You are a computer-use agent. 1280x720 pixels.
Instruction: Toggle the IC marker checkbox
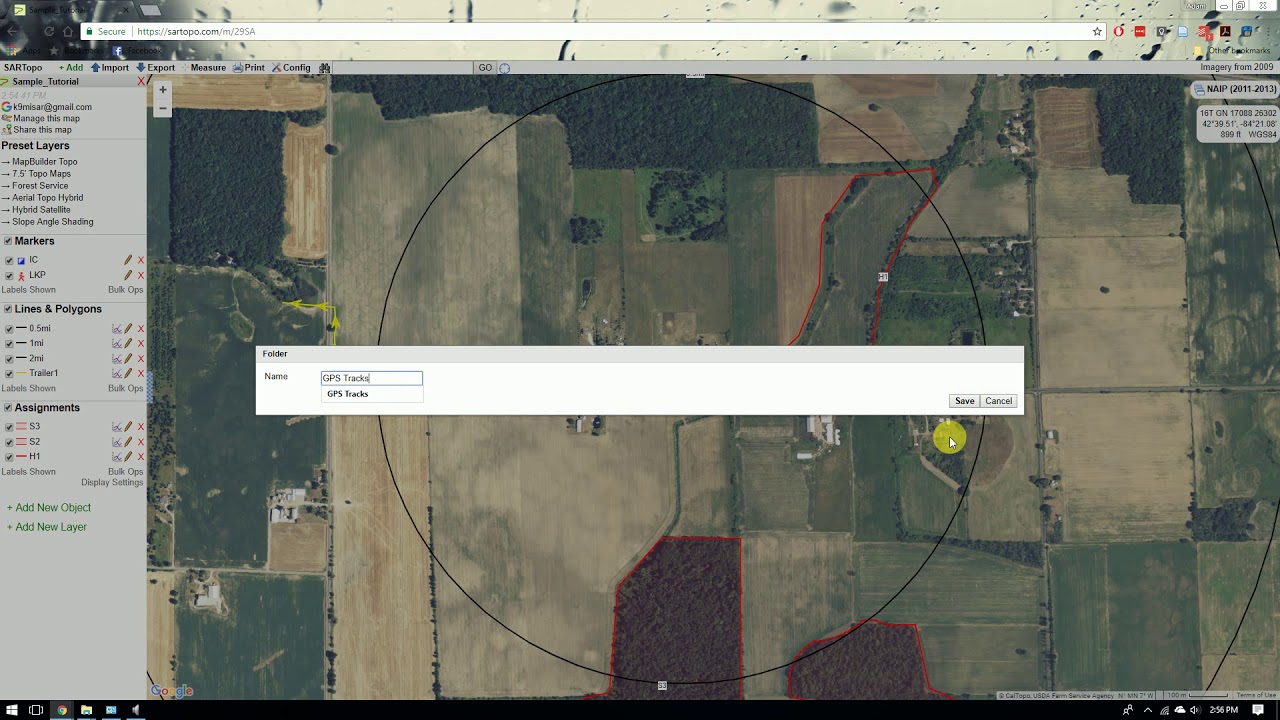tap(9, 260)
